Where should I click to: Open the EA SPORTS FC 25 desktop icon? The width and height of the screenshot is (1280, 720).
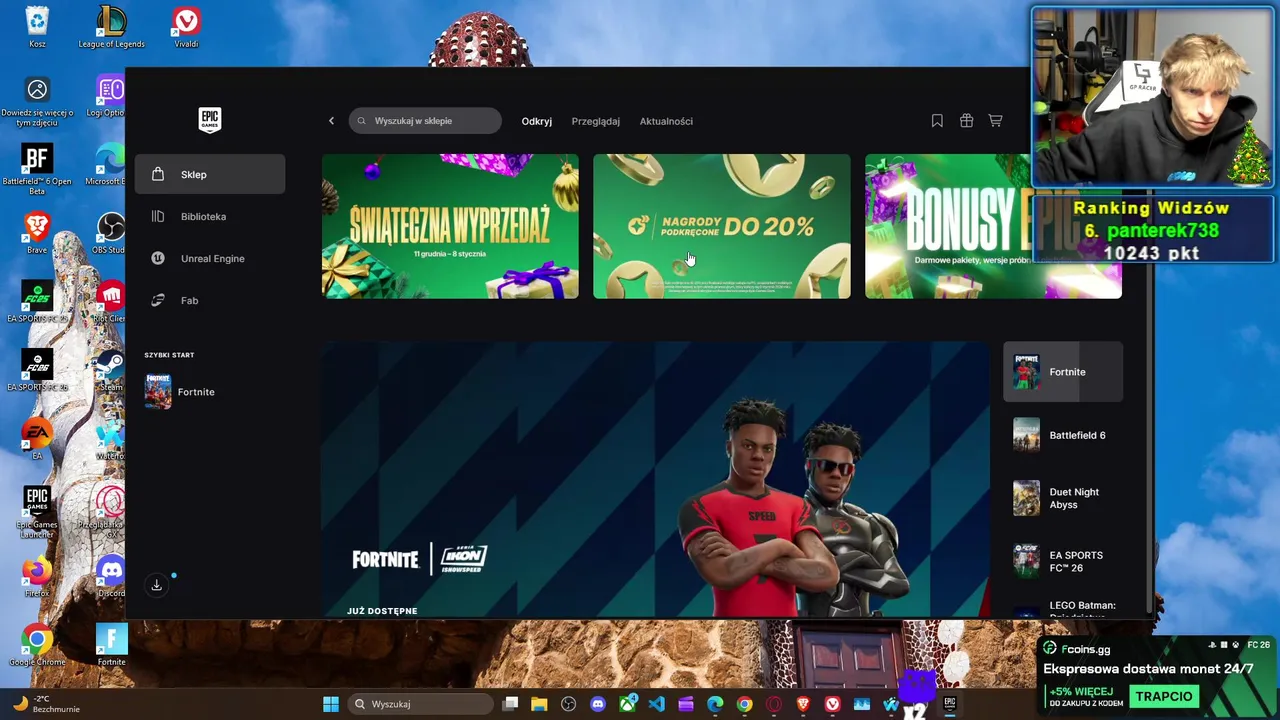point(37,300)
